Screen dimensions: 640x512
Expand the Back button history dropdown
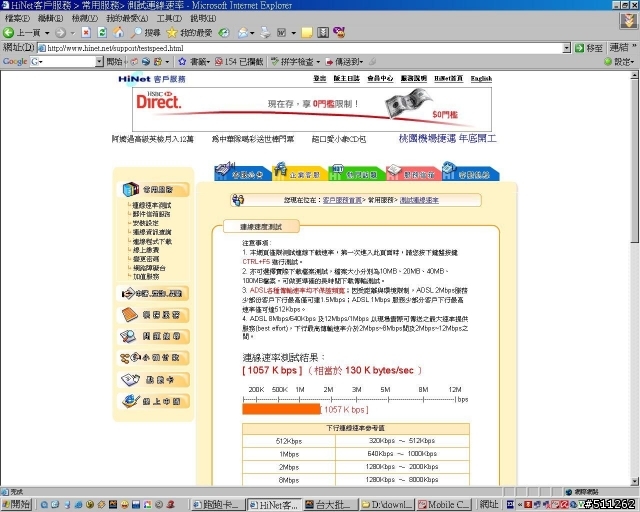point(47,33)
